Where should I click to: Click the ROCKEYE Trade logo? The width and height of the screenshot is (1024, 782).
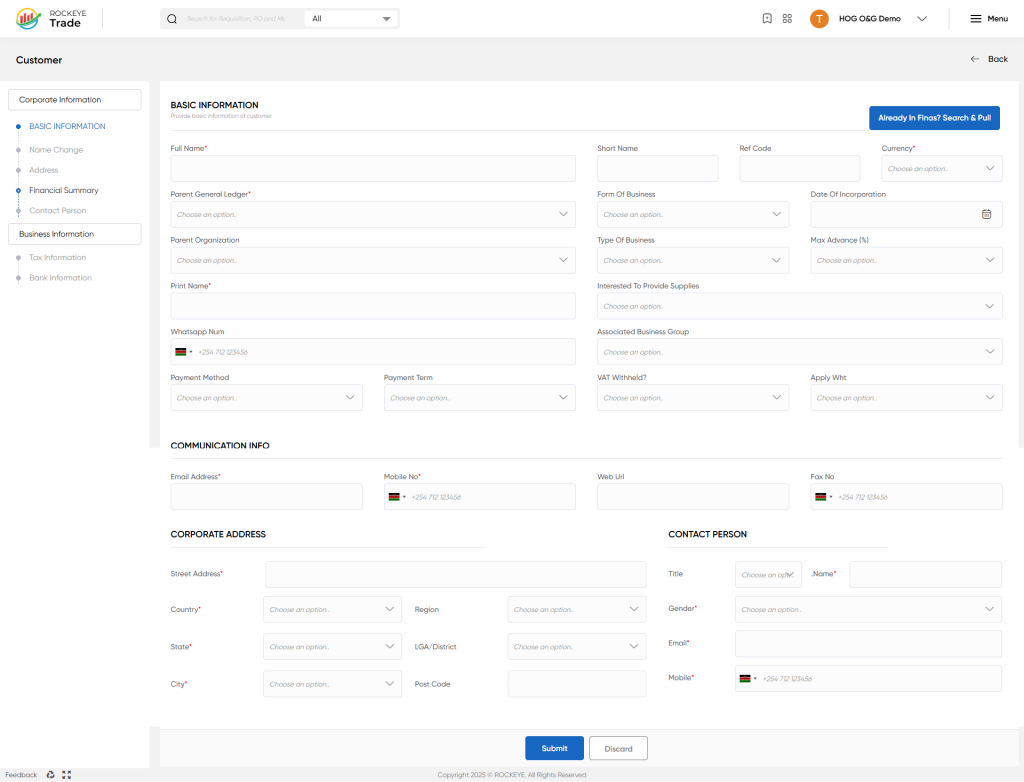coord(51,18)
